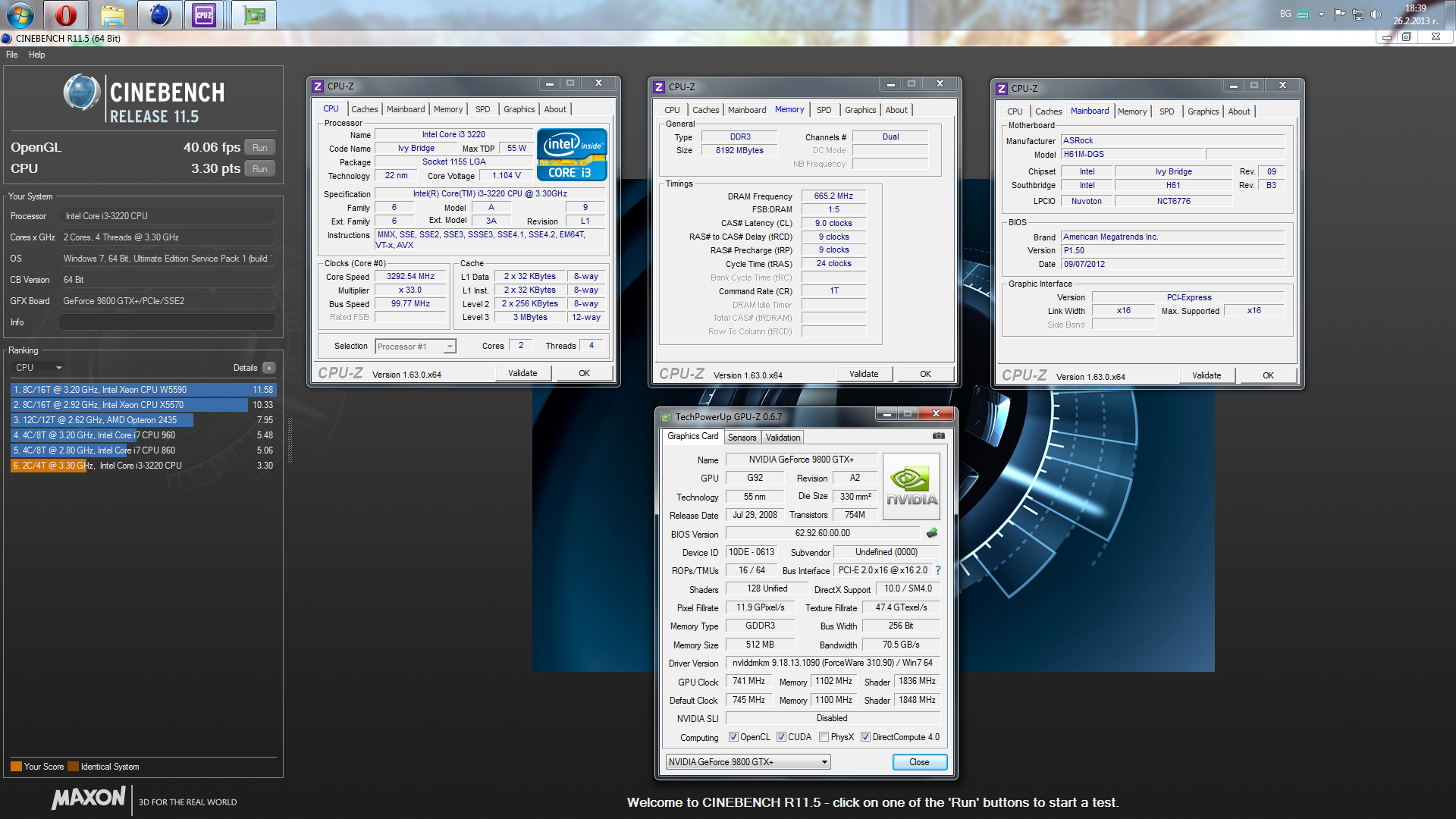Switch to CPU-Z via purple taskbar icon
Image resolution: width=1456 pixels, height=819 pixels.
pos(204,14)
